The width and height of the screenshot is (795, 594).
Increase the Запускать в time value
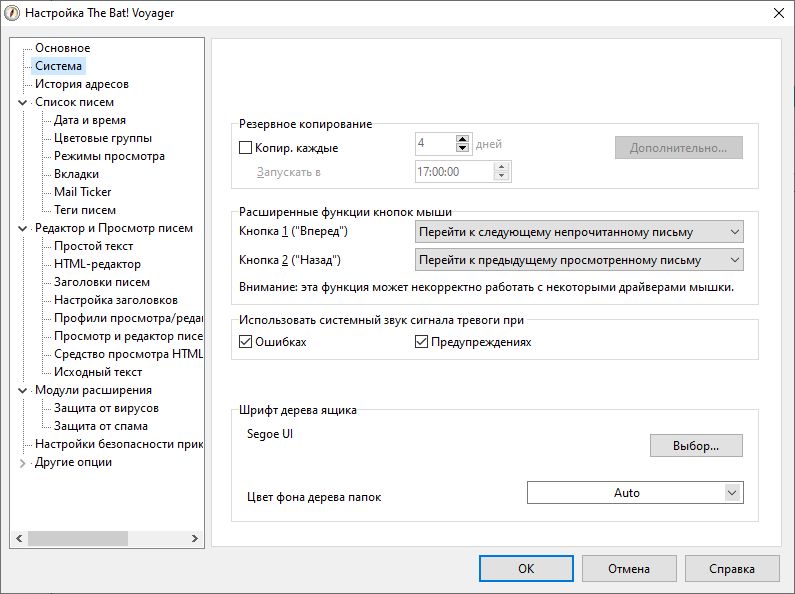click(501, 167)
